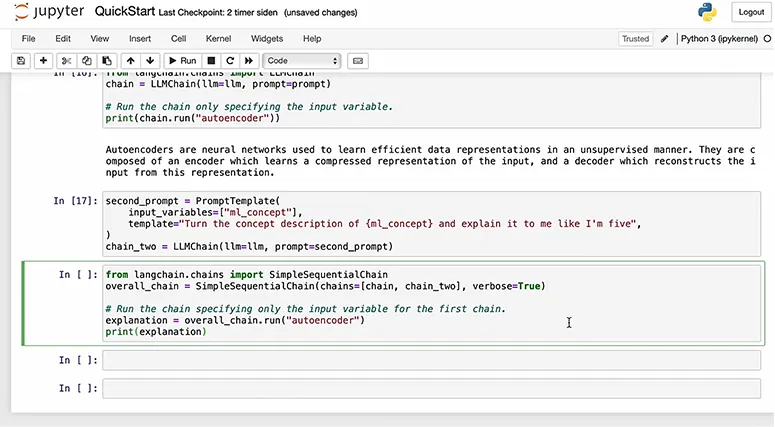This screenshot has width=775, height=427.
Task: Click the copy selected cells icon
Action: click(88, 61)
